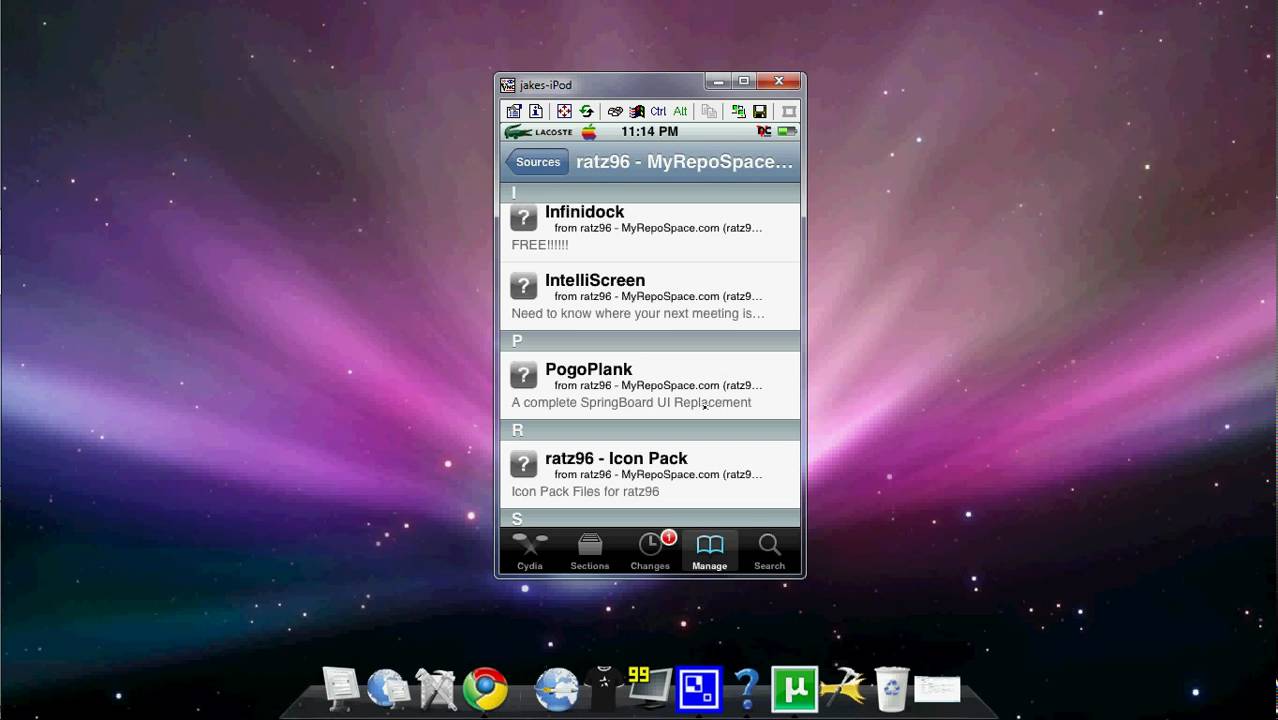Open the Changes tab with badge
This screenshot has height=720, width=1278.
(x=650, y=551)
